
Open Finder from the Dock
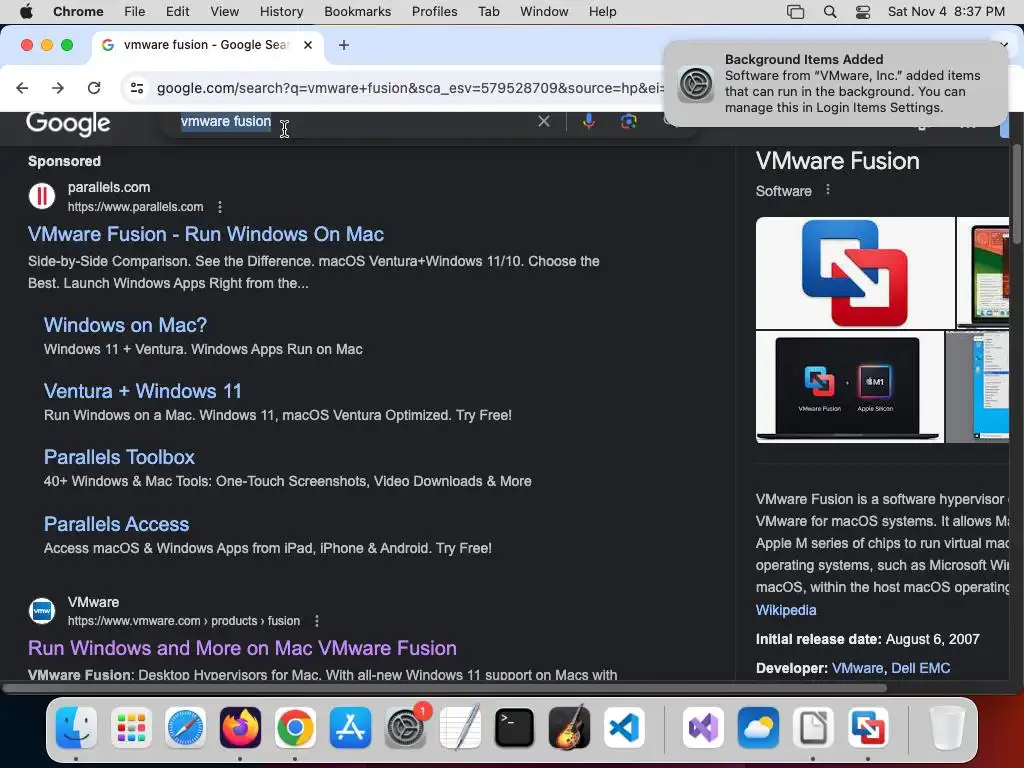point(76,727)
